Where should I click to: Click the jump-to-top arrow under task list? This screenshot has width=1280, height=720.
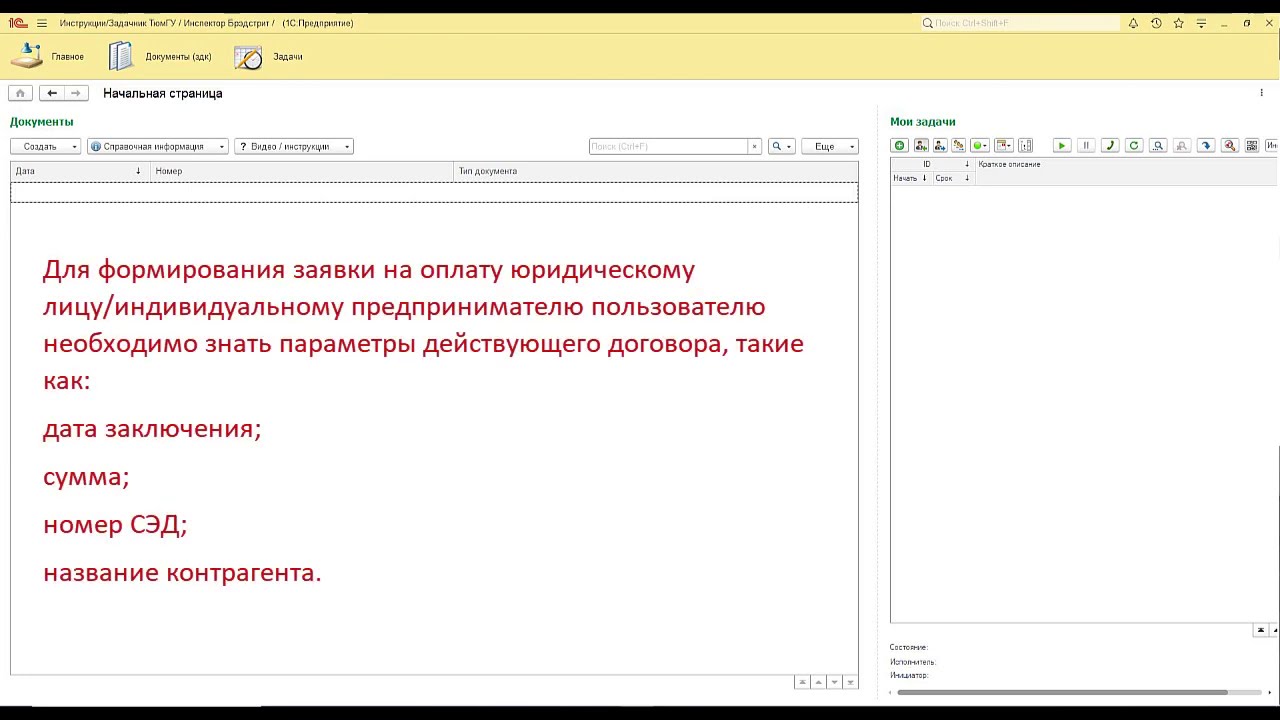(1260, 630)
